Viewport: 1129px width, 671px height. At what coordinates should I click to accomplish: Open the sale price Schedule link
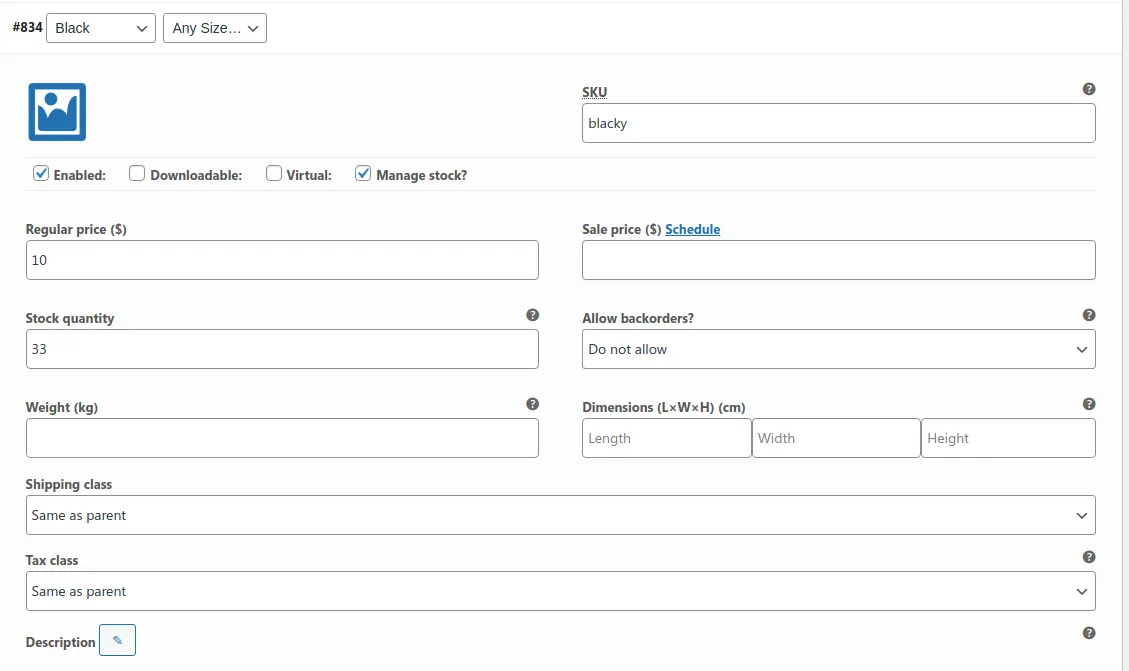click(693, 229)
